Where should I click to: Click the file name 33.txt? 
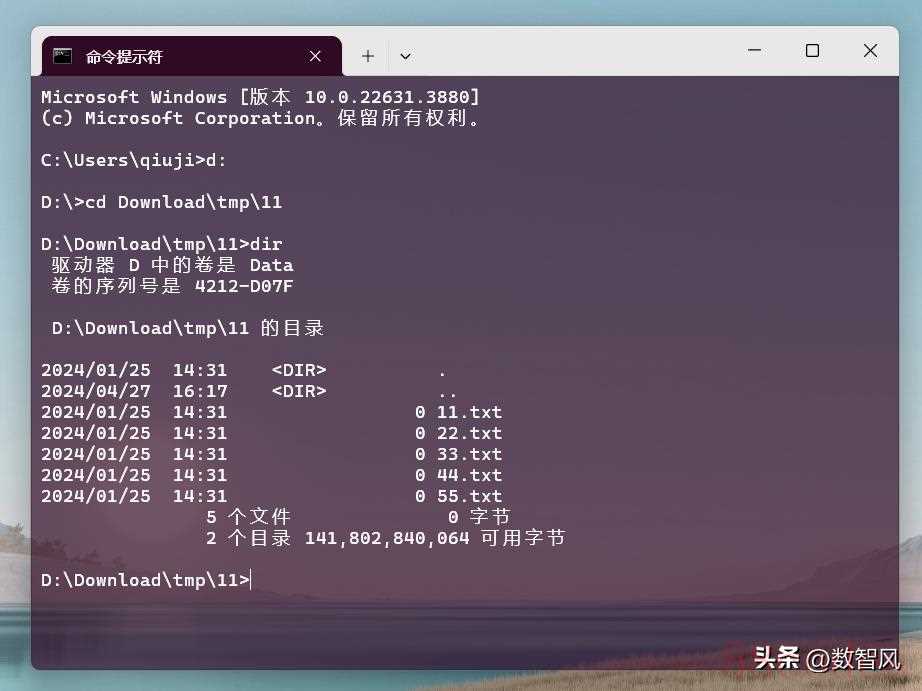tap(469, 454)
